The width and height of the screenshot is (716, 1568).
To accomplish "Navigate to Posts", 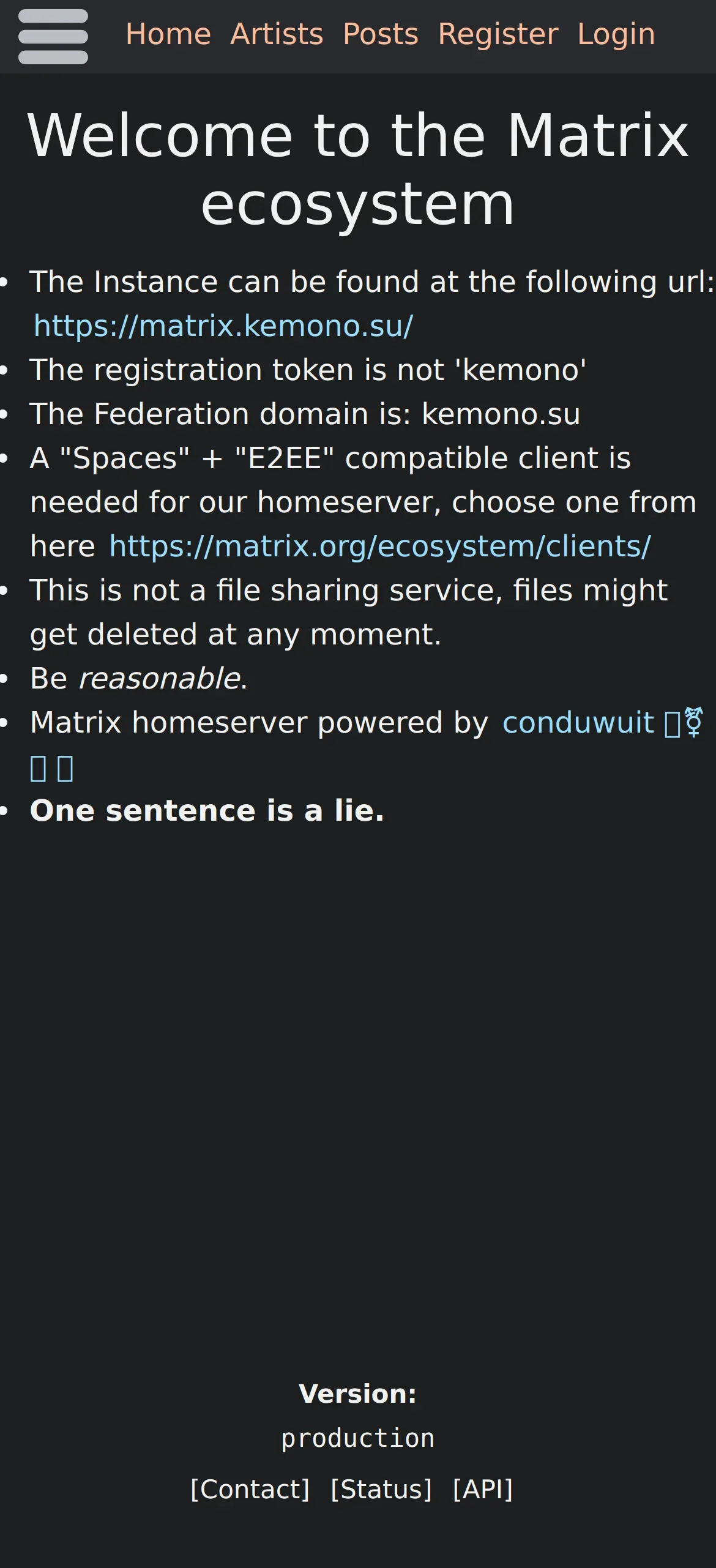I will [381, 34].
